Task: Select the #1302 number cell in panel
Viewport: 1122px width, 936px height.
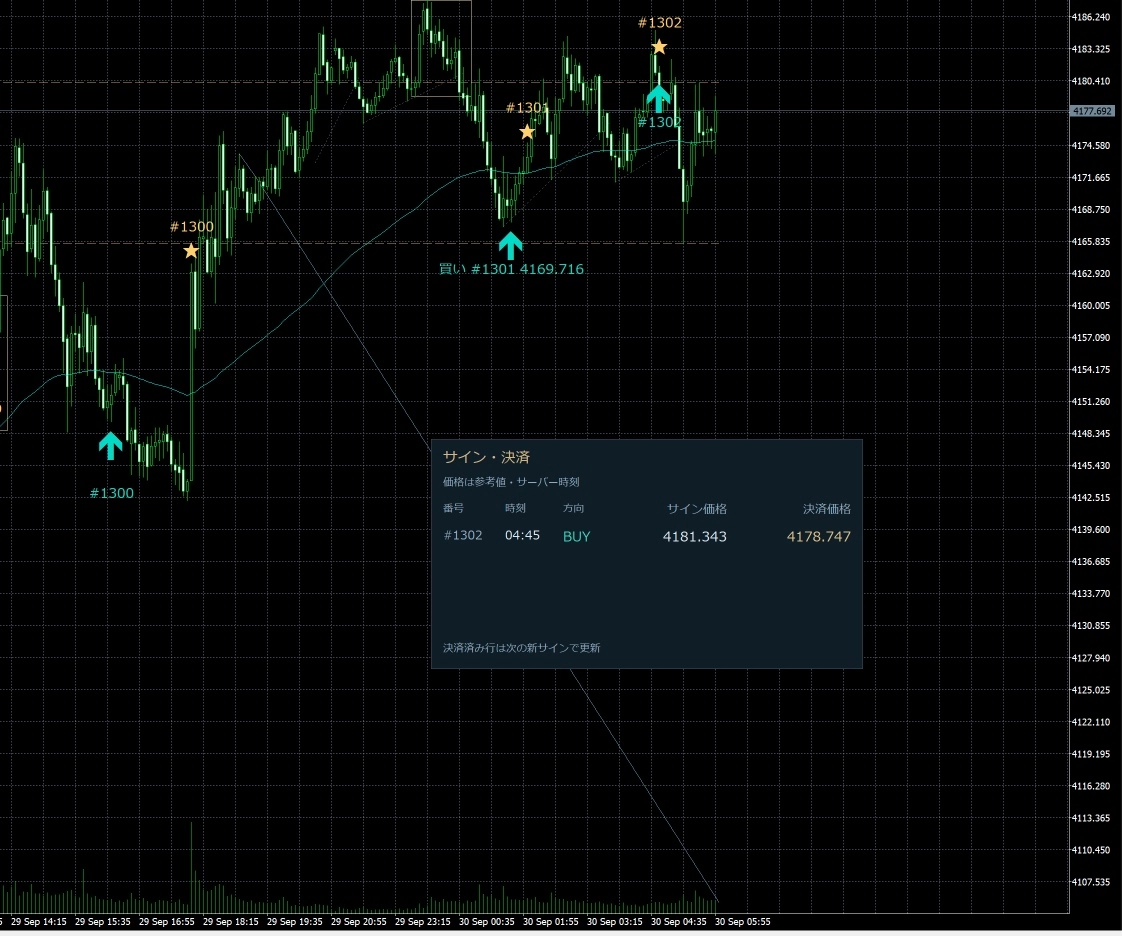Action: coord(463,535)
